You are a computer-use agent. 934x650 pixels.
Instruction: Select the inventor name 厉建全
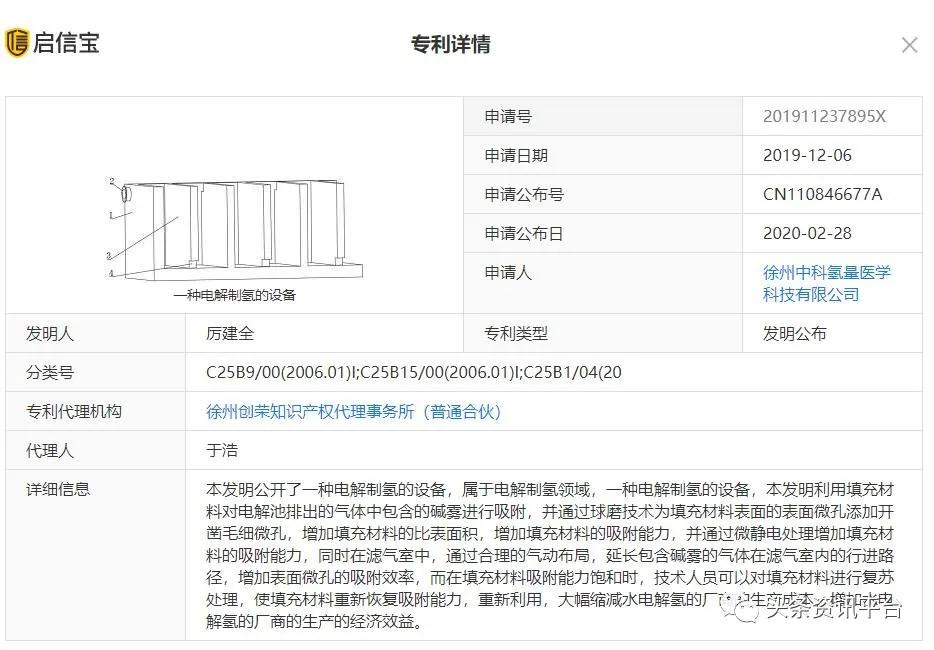click(x=227, y=334)
